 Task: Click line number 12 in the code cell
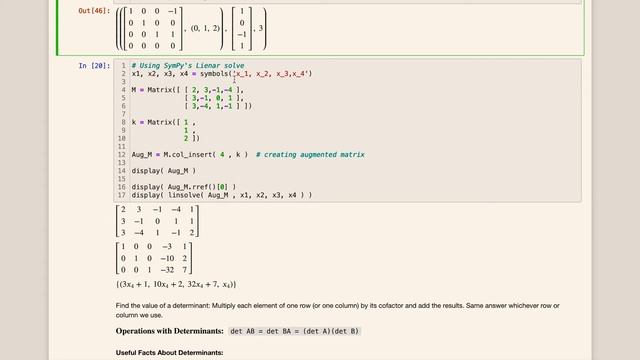(121, 155)
